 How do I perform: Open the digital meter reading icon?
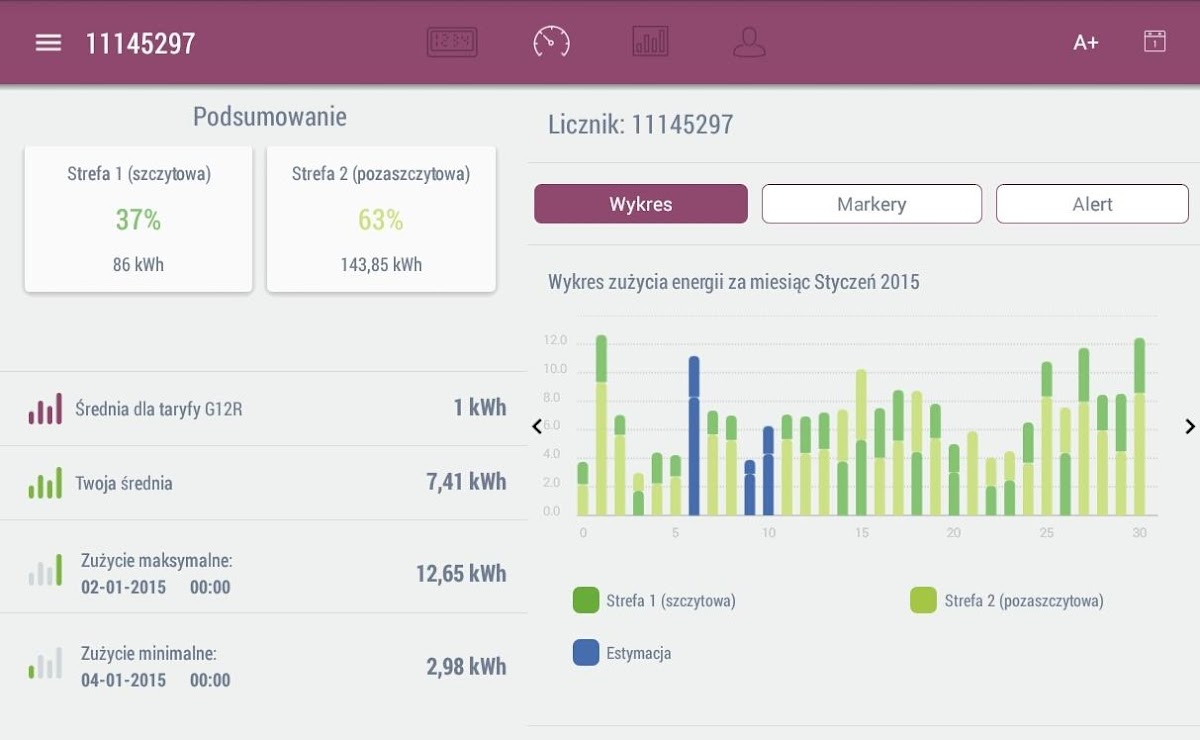[x=452, y=42]
